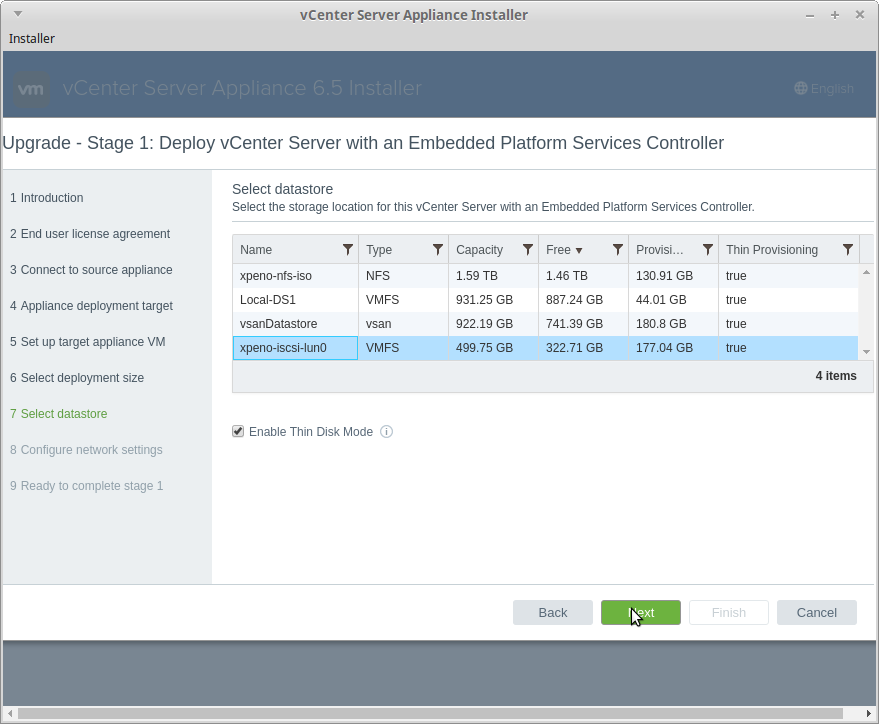The width and height of the screenshot is (879, 724).
Task: Sort by the Provisioned column header
Action: click(x=660, y=250)
